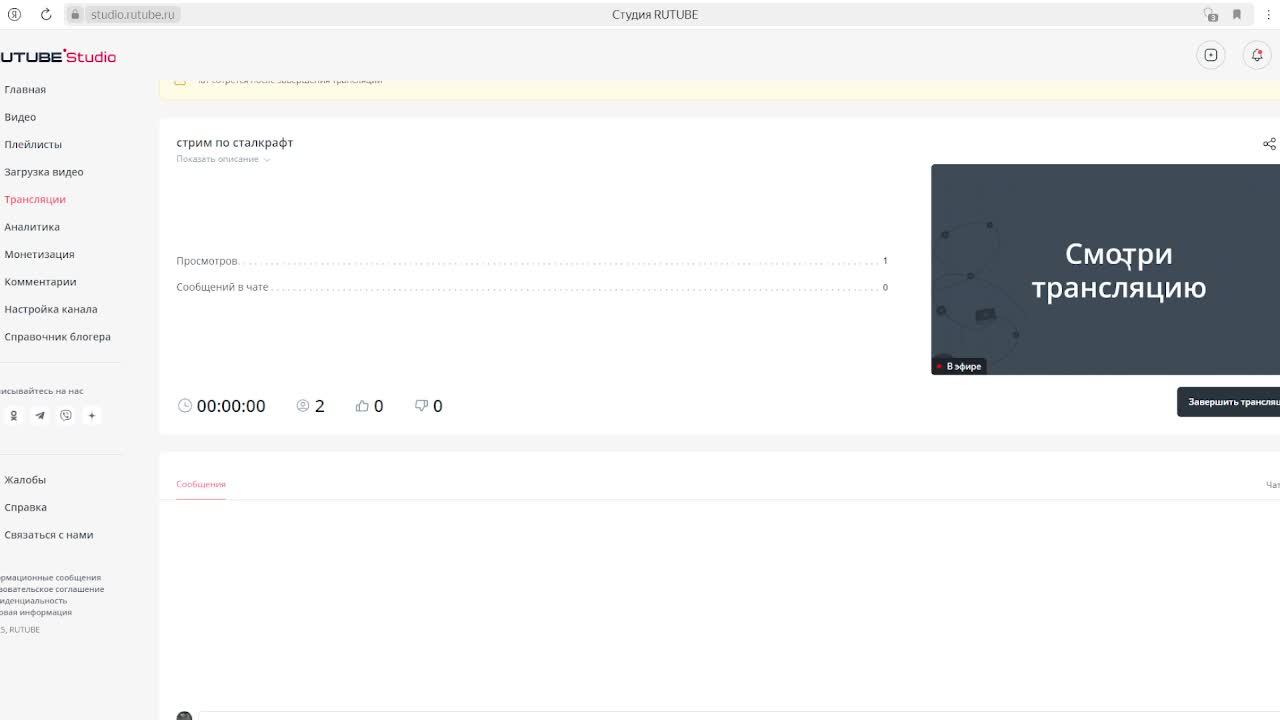
Task: Open the Odnoklassniki social link icon
Action: pyautogui.click(x=13, y=416)
